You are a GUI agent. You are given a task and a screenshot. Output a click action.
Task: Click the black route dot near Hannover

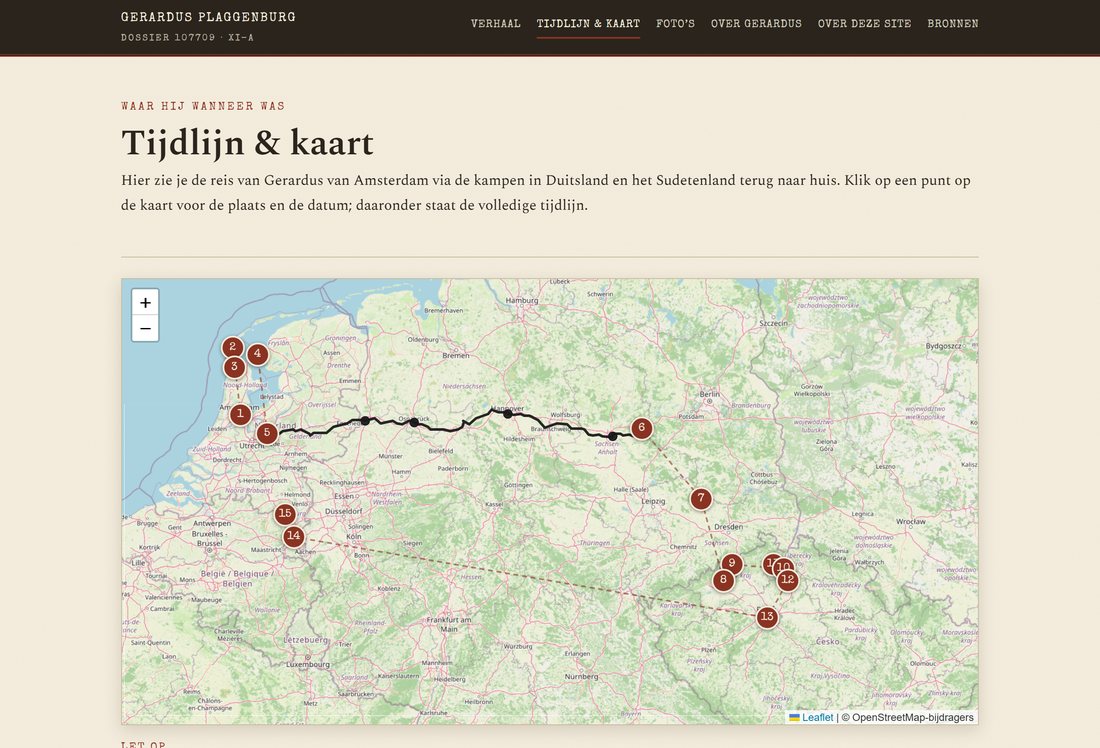point(508,414)
